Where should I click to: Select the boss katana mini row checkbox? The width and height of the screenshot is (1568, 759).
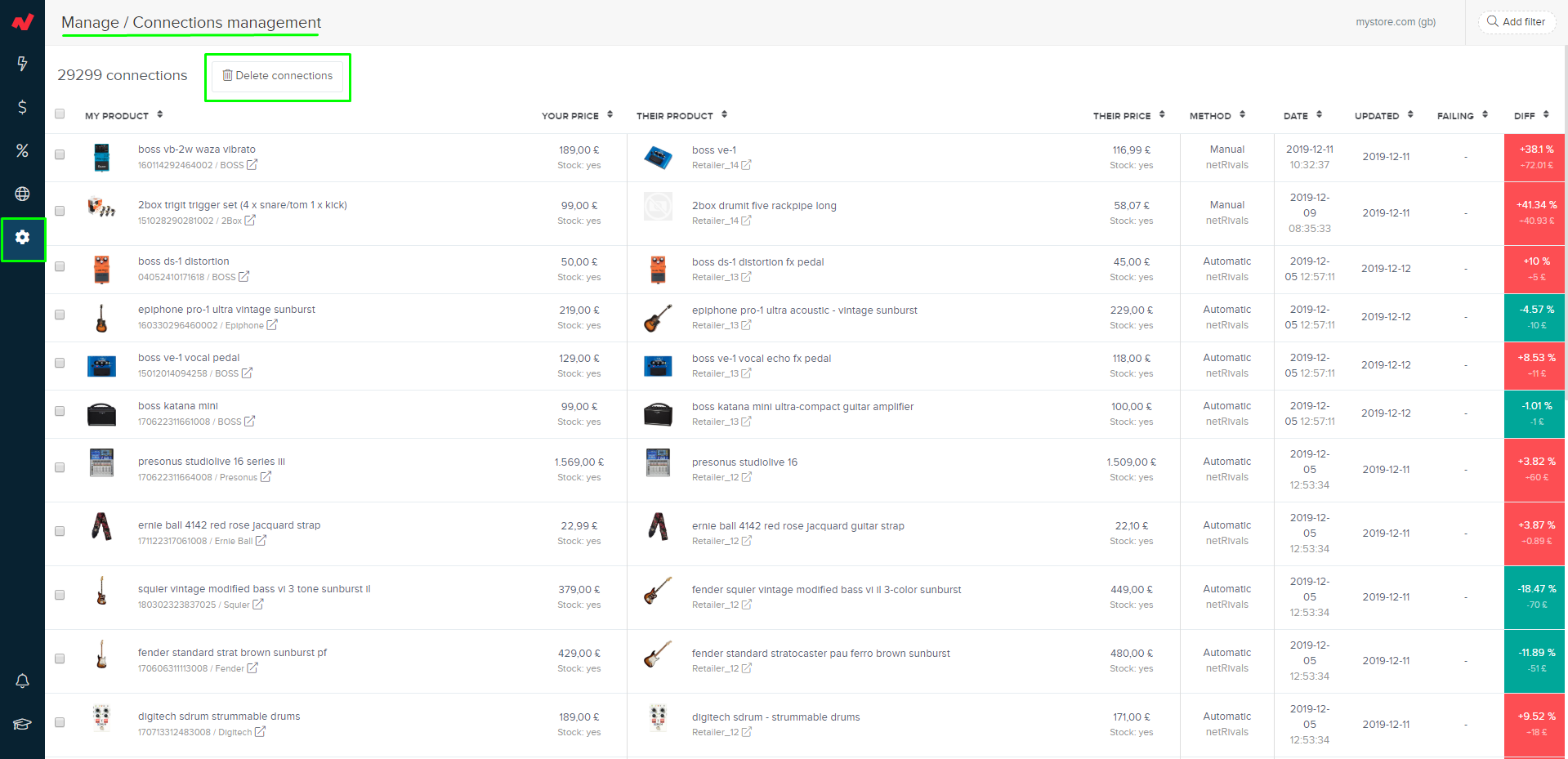coord(60,411)
